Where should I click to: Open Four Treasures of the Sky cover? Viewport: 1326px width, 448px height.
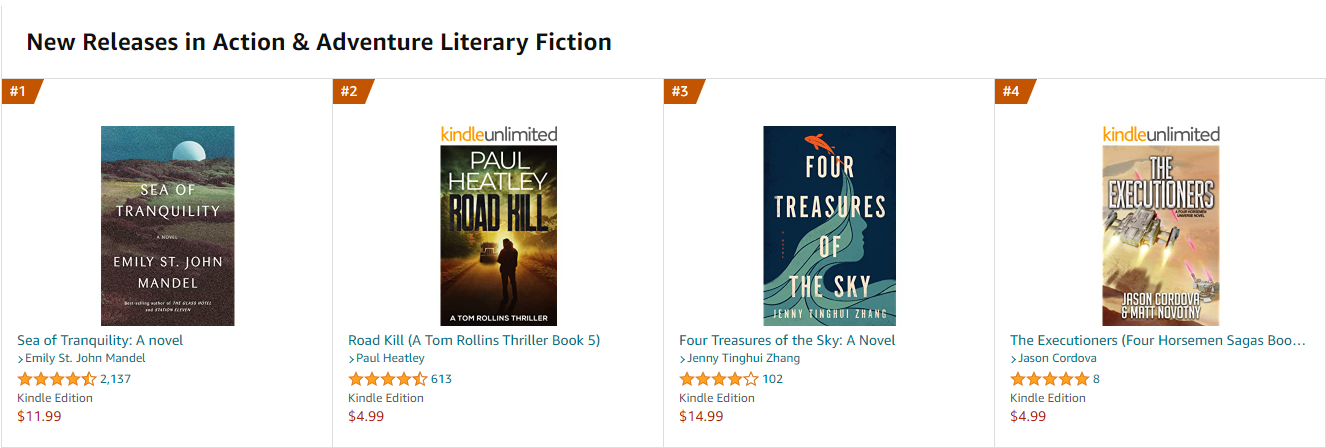tap(829, 225)
